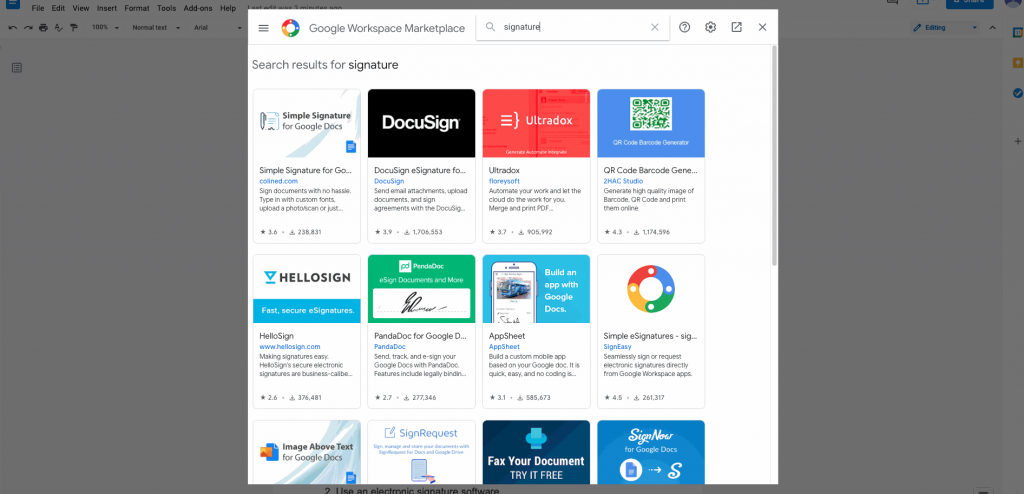The height and width of the screenshot is (494, 1024).
Task: Click the search magnifier icon
Action: tap(490, 27)
